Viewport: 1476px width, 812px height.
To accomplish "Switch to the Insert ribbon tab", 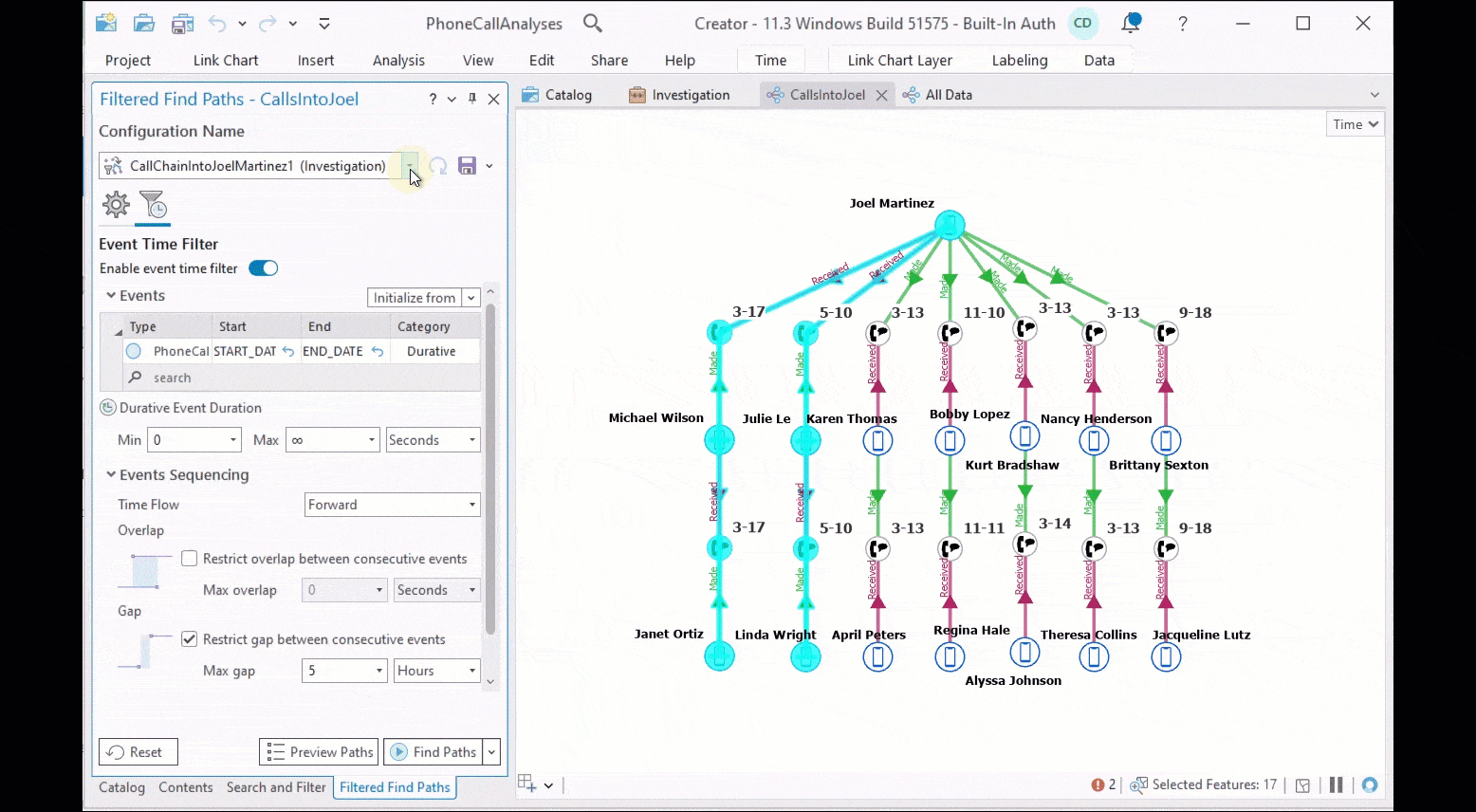I will pos(316,60).
